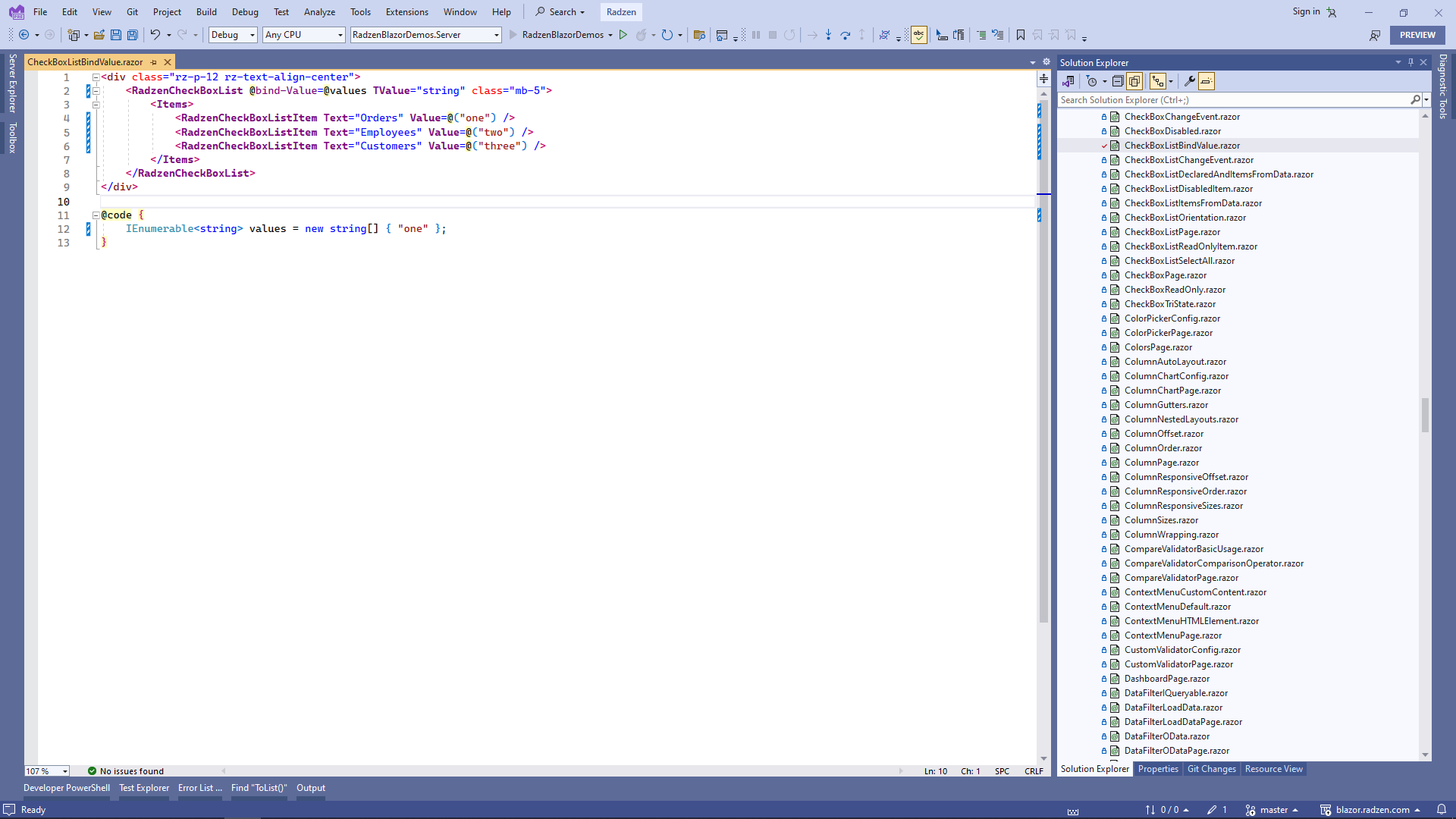Open the Debug configuration dropdown

click(x=233, y=35)
